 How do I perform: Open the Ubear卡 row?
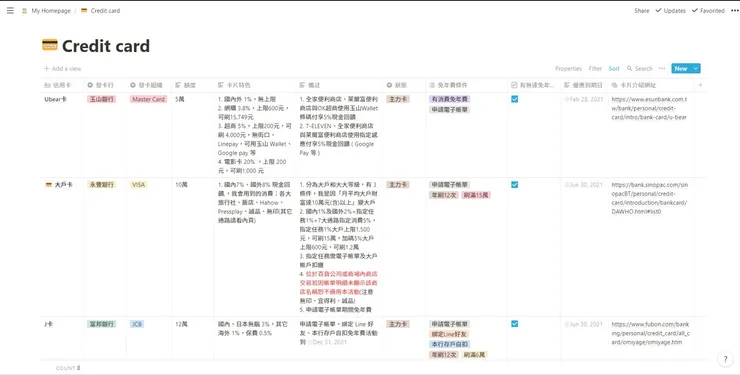[55, 99]
